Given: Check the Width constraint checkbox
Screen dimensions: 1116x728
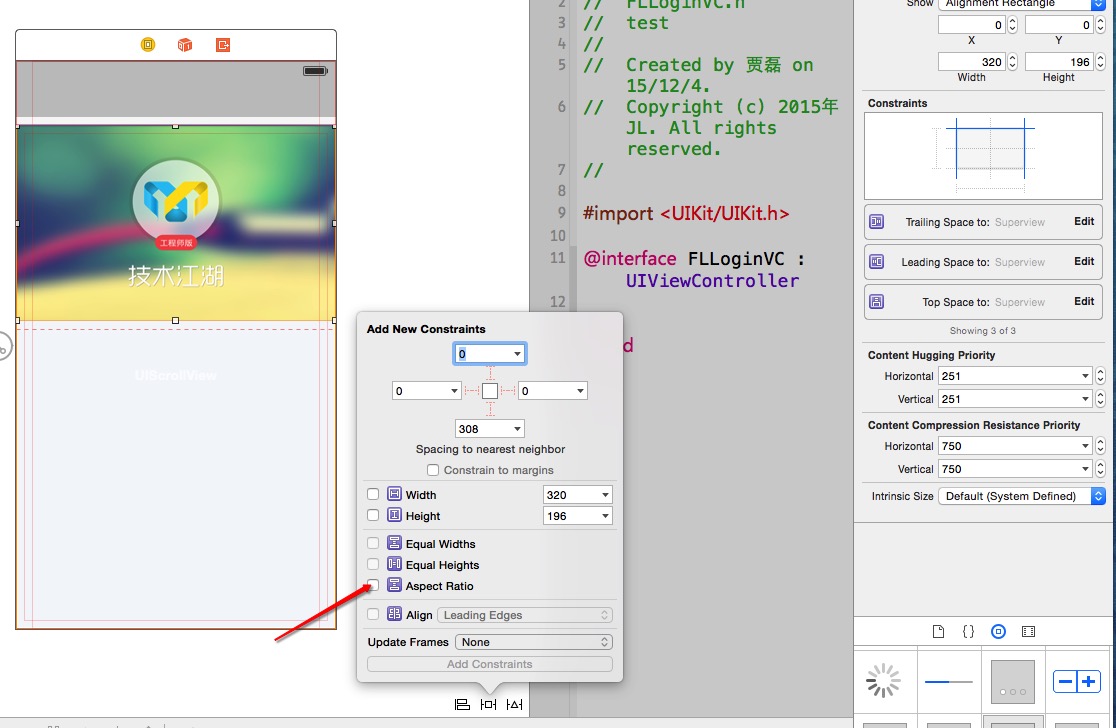Looking at the screenshot, I should pos(373,494).
